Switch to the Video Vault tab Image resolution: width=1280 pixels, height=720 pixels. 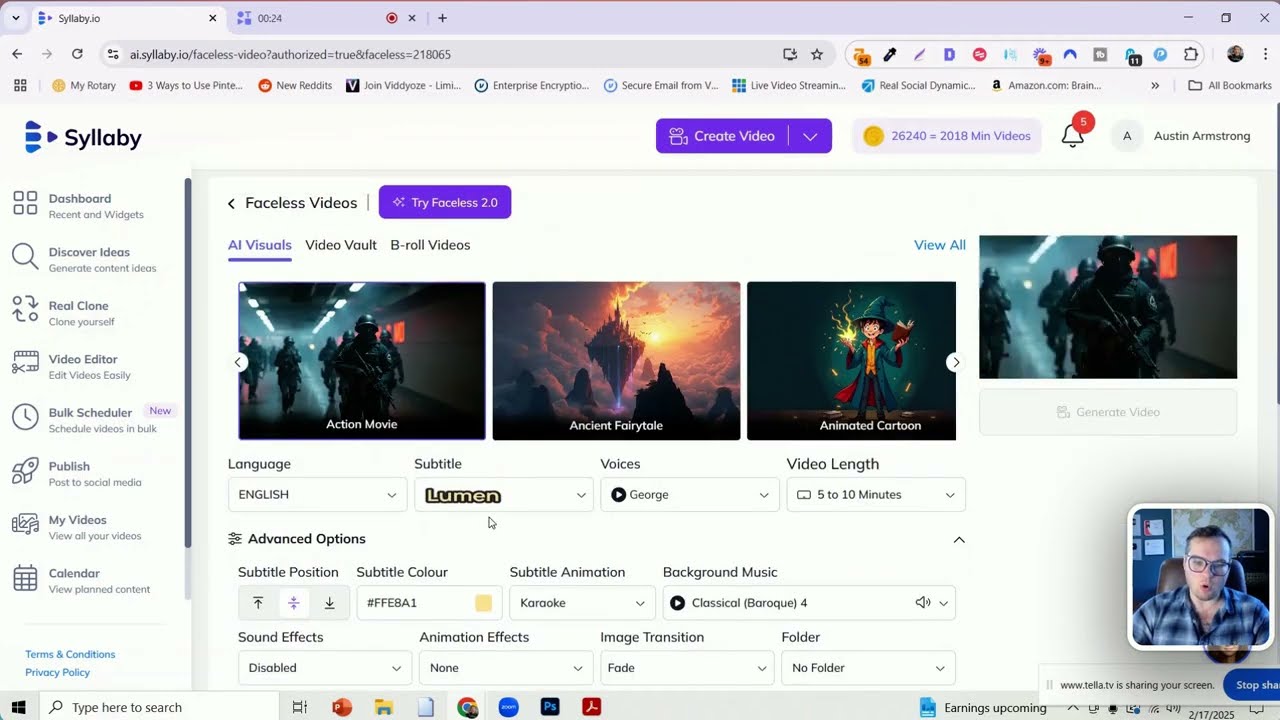(x=340, y=245)
